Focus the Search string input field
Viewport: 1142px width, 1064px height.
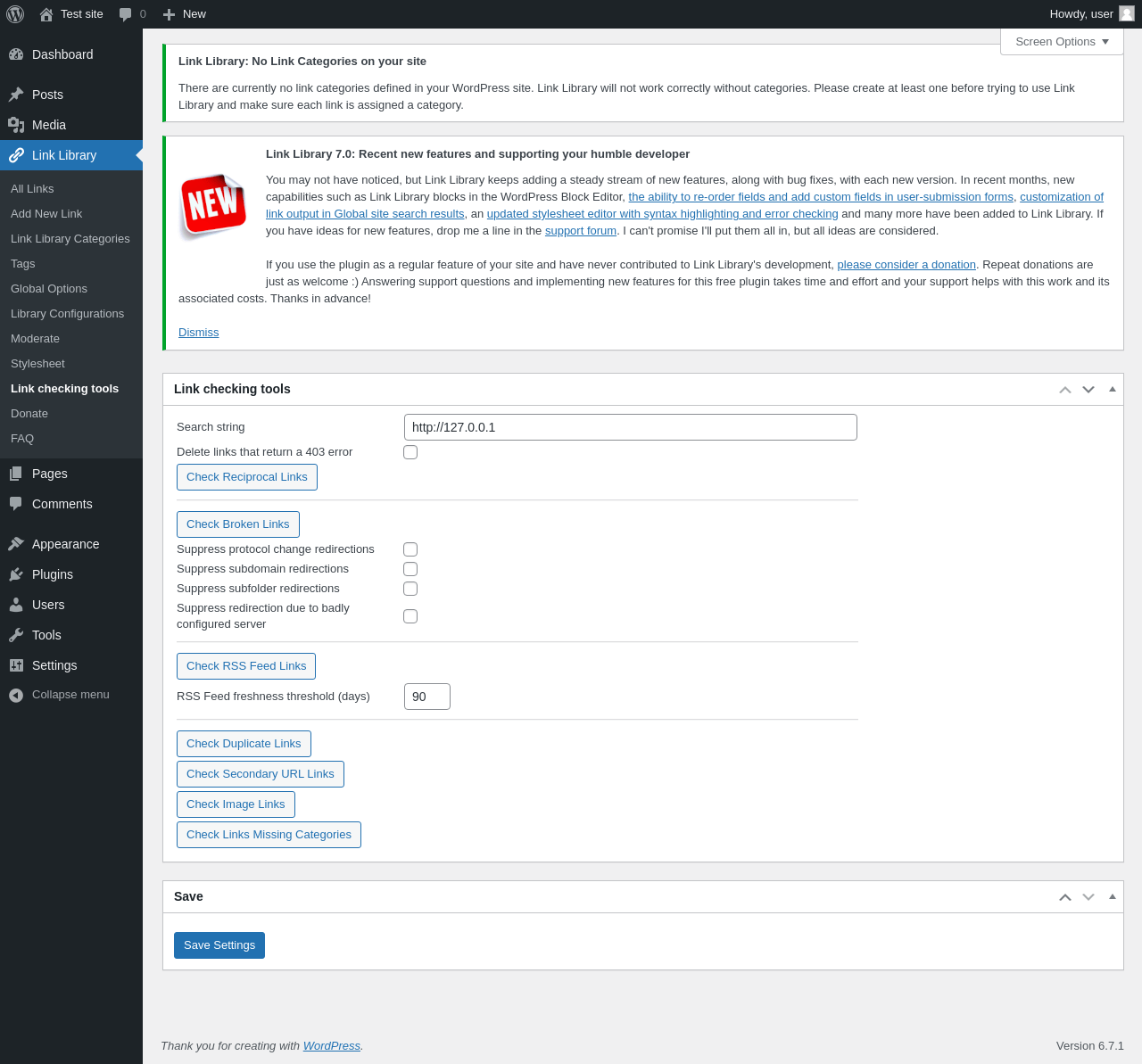pos(631,427)
